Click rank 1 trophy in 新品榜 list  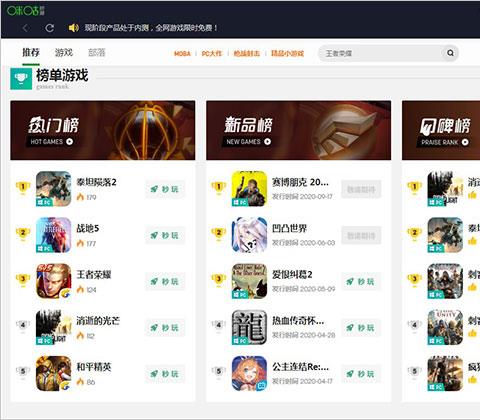(x=219, y=188)
